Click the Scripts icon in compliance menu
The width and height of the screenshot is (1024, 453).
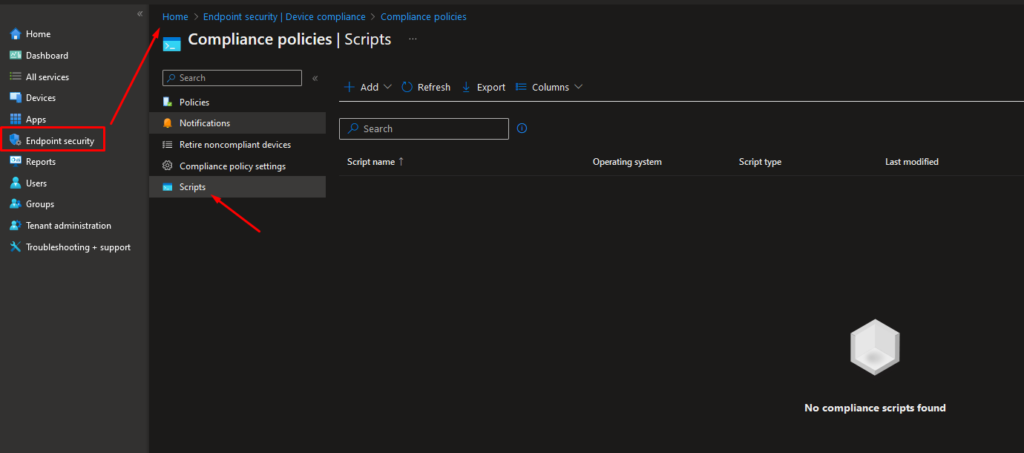pos(168,187)
